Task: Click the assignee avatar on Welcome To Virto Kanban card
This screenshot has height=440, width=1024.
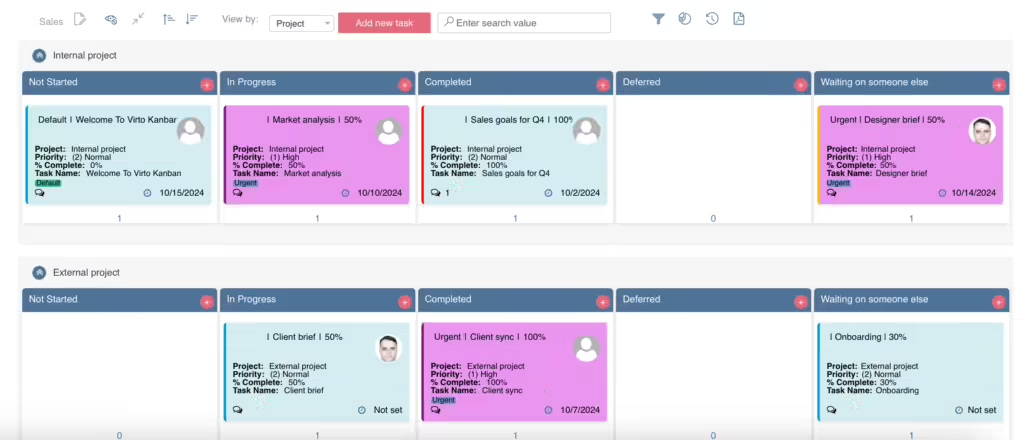Action: (191, 131)
